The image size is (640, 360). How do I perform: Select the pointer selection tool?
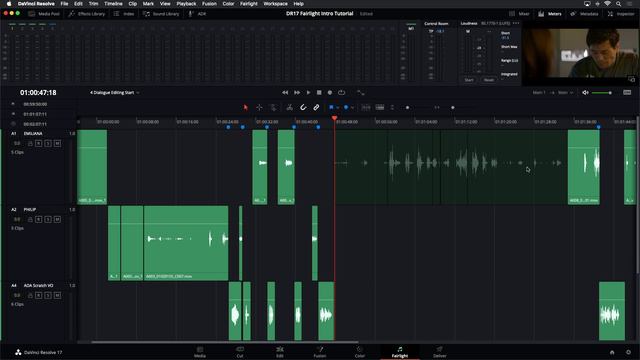coord(246,107)
